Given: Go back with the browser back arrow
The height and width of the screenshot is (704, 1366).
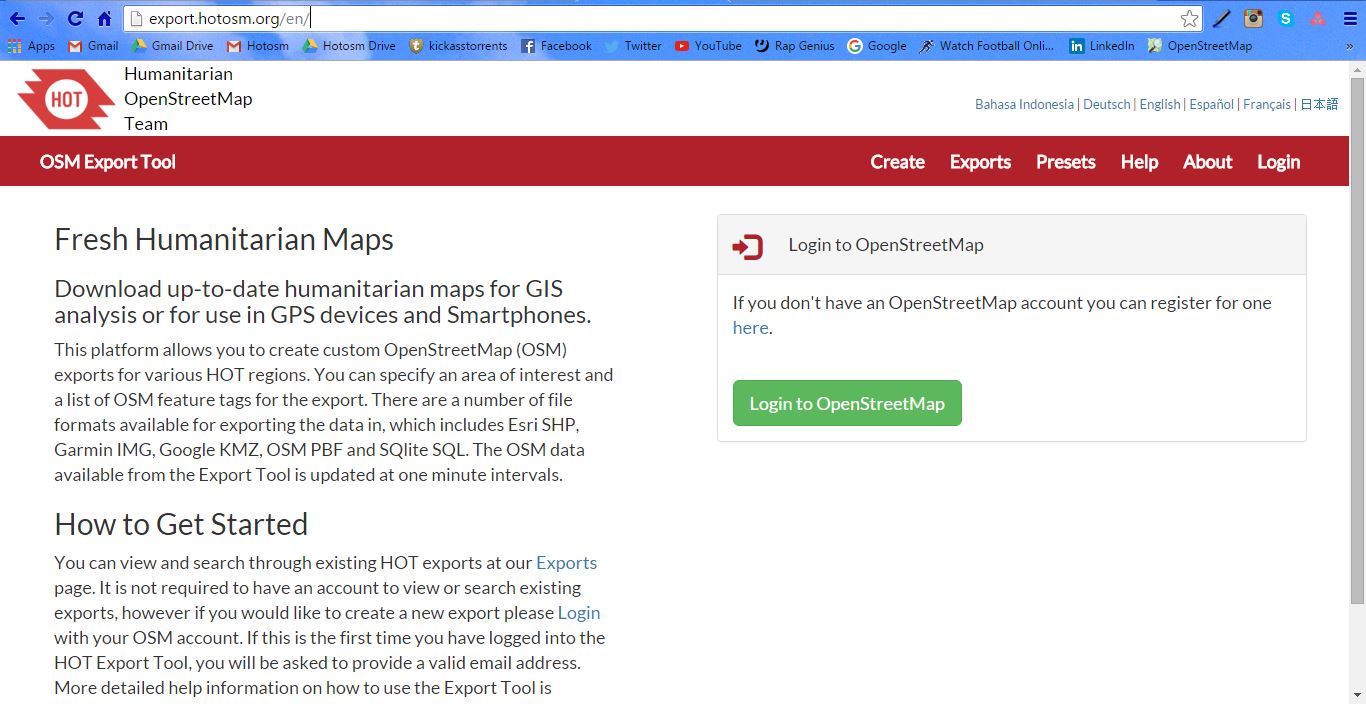Looking at the screenshot, I should (x=17, y=18).
